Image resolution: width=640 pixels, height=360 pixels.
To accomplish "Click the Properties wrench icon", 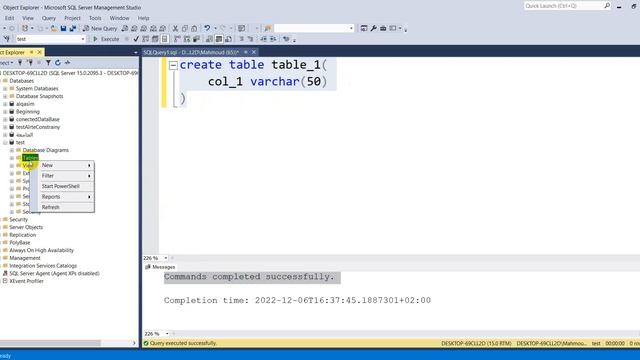I will (x=373, y=29).
